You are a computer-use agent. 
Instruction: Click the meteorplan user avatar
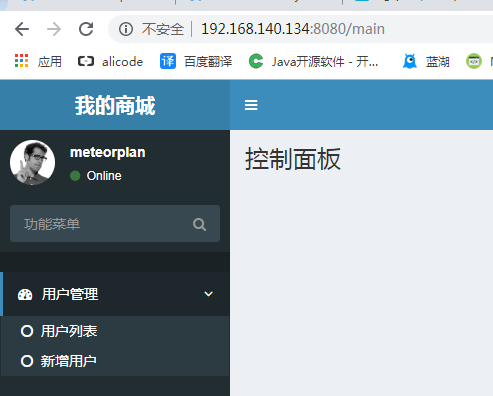(33, 162)
